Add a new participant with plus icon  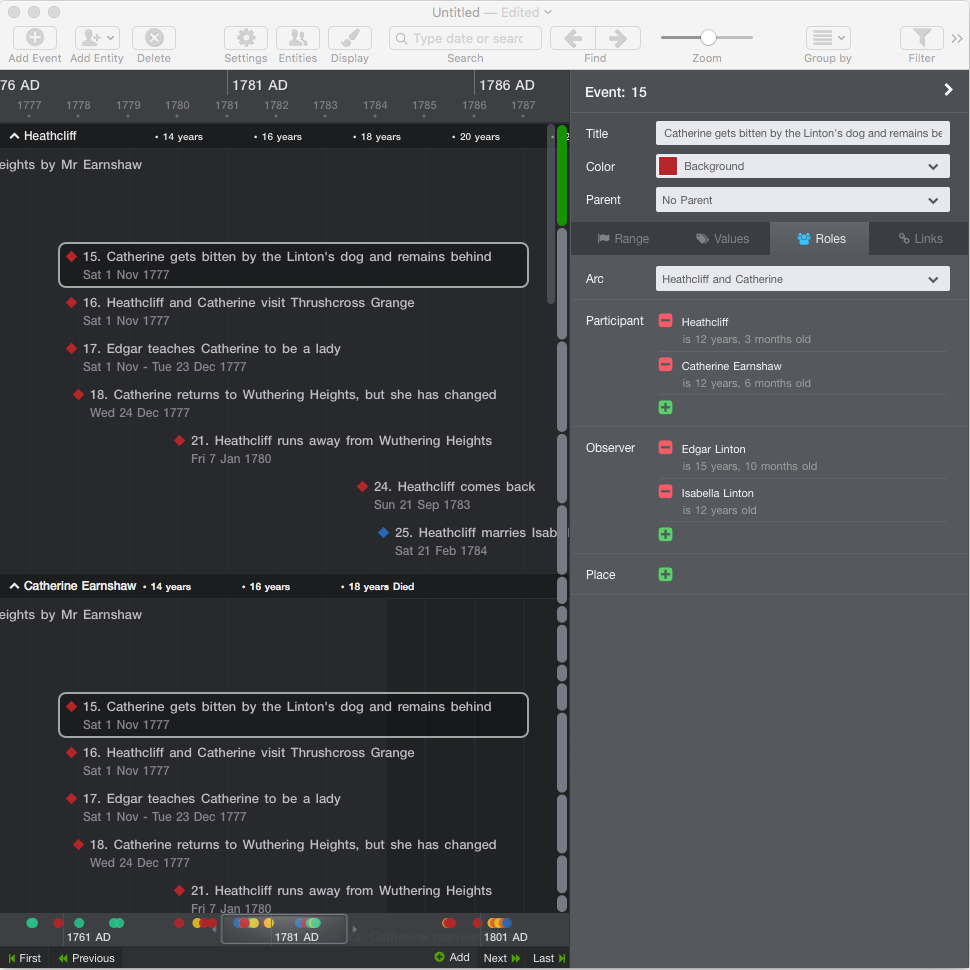[666, 407]
